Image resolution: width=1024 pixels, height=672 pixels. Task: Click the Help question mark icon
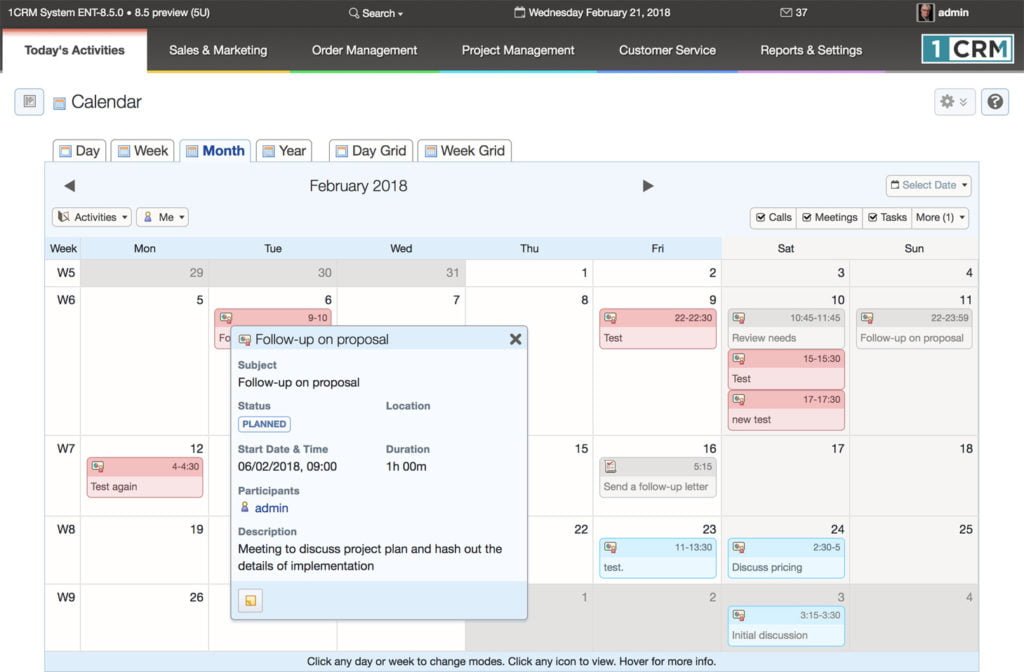point(994,101)
